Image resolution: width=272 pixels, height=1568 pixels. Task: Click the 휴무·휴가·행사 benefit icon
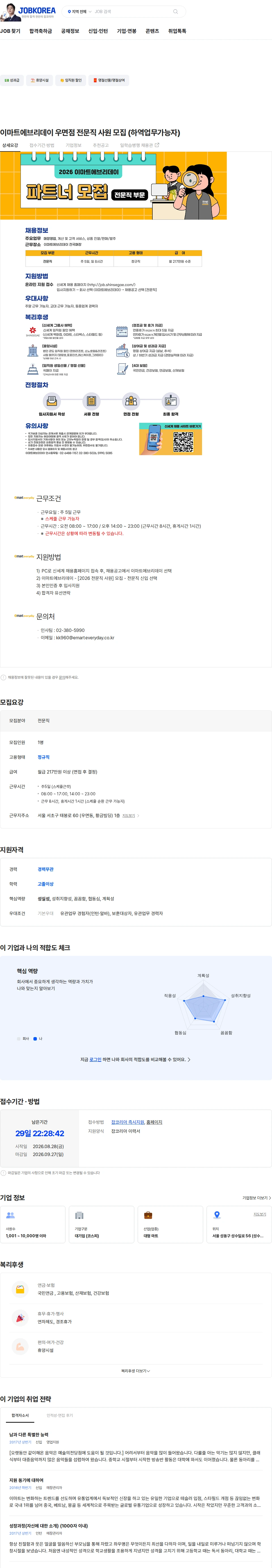click(x=20, y=1318)
